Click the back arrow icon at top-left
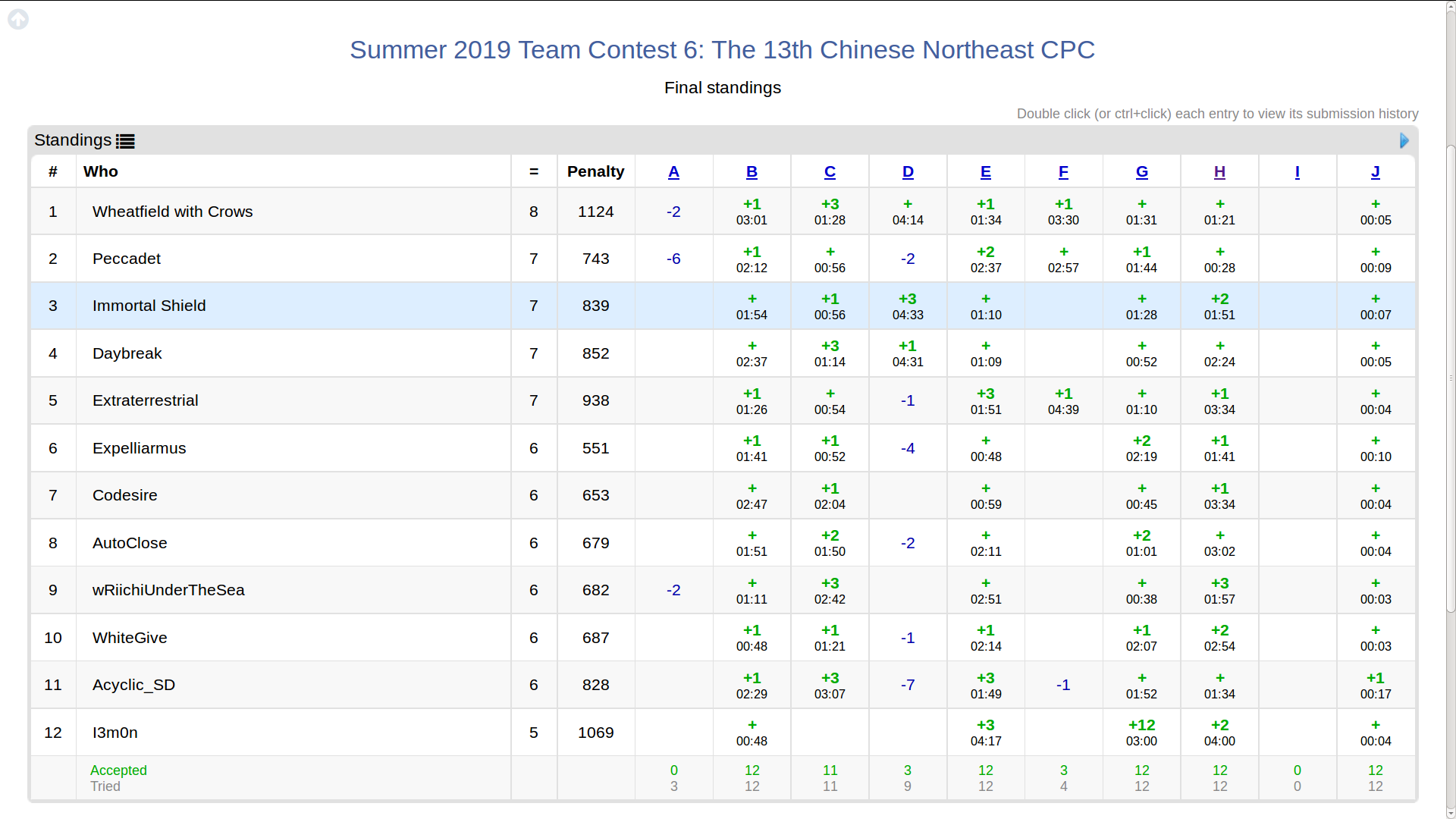The width and height of the screenshot is (1456, 819). point(18,19)
